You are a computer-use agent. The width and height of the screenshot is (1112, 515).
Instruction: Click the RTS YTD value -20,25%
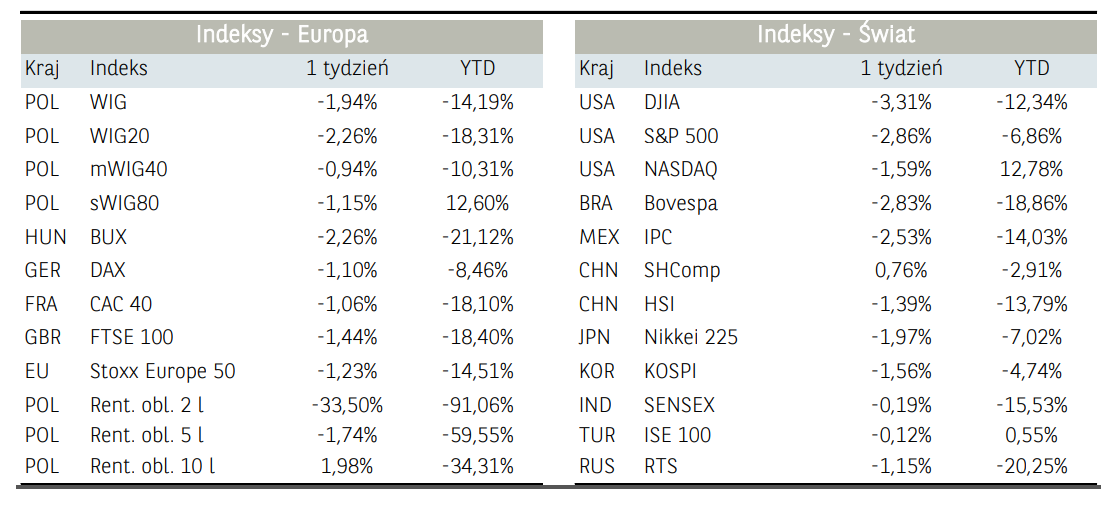(1031, 466)
